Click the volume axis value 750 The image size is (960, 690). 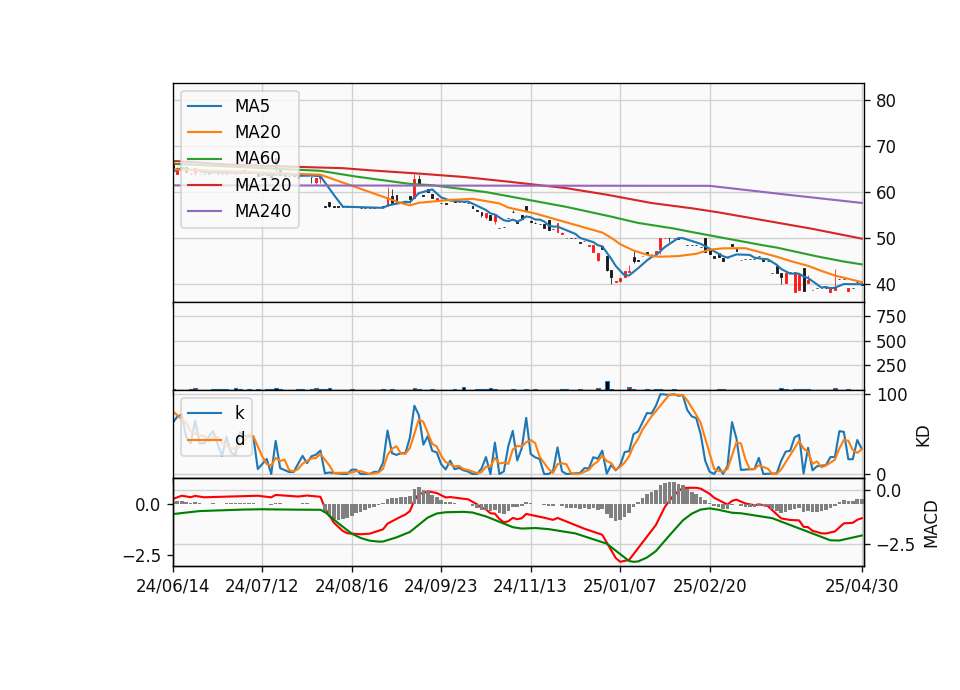[x=891, y=317]
